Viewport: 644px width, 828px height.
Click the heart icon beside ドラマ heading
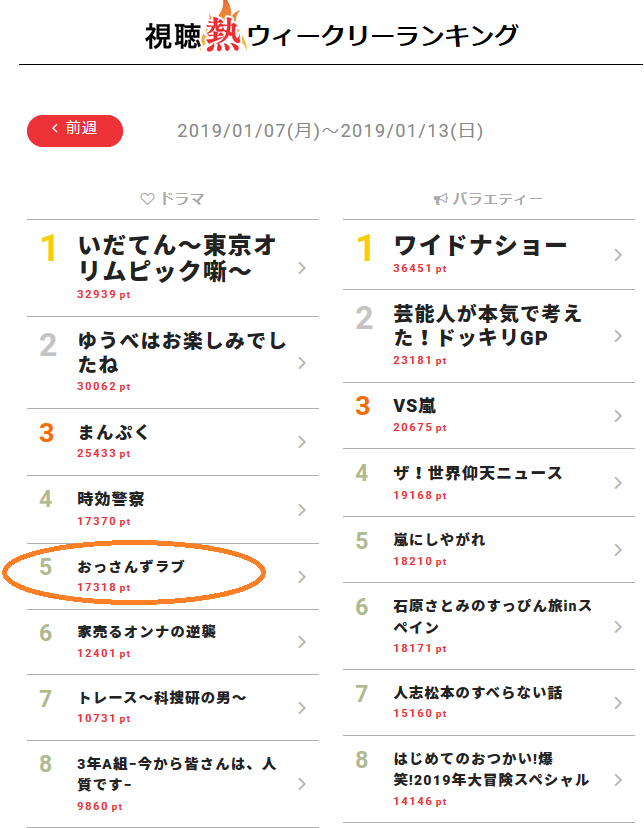click(147, 199)
